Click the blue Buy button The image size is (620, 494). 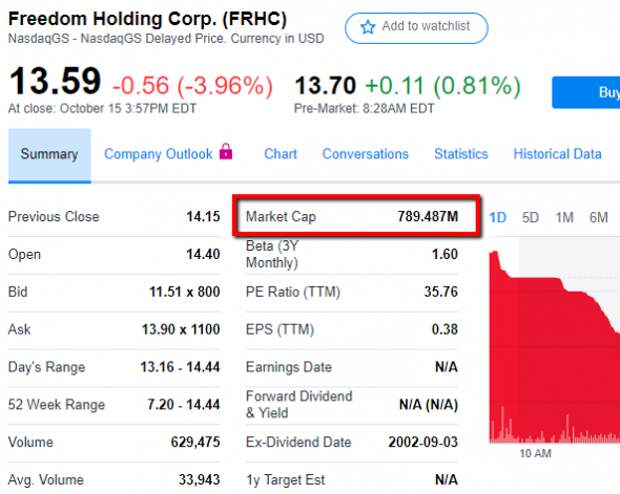[x=586, y=92]
